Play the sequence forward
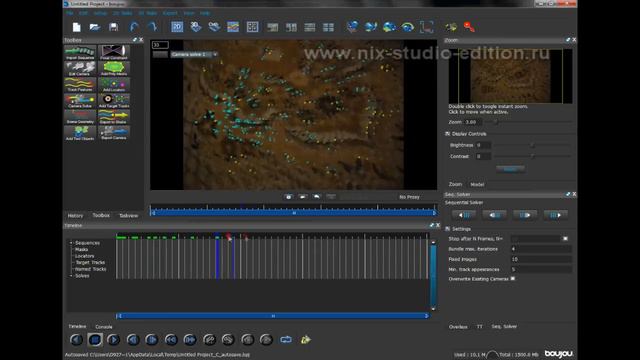This screenshot has width=640, height=360. [x=113, y=340]
